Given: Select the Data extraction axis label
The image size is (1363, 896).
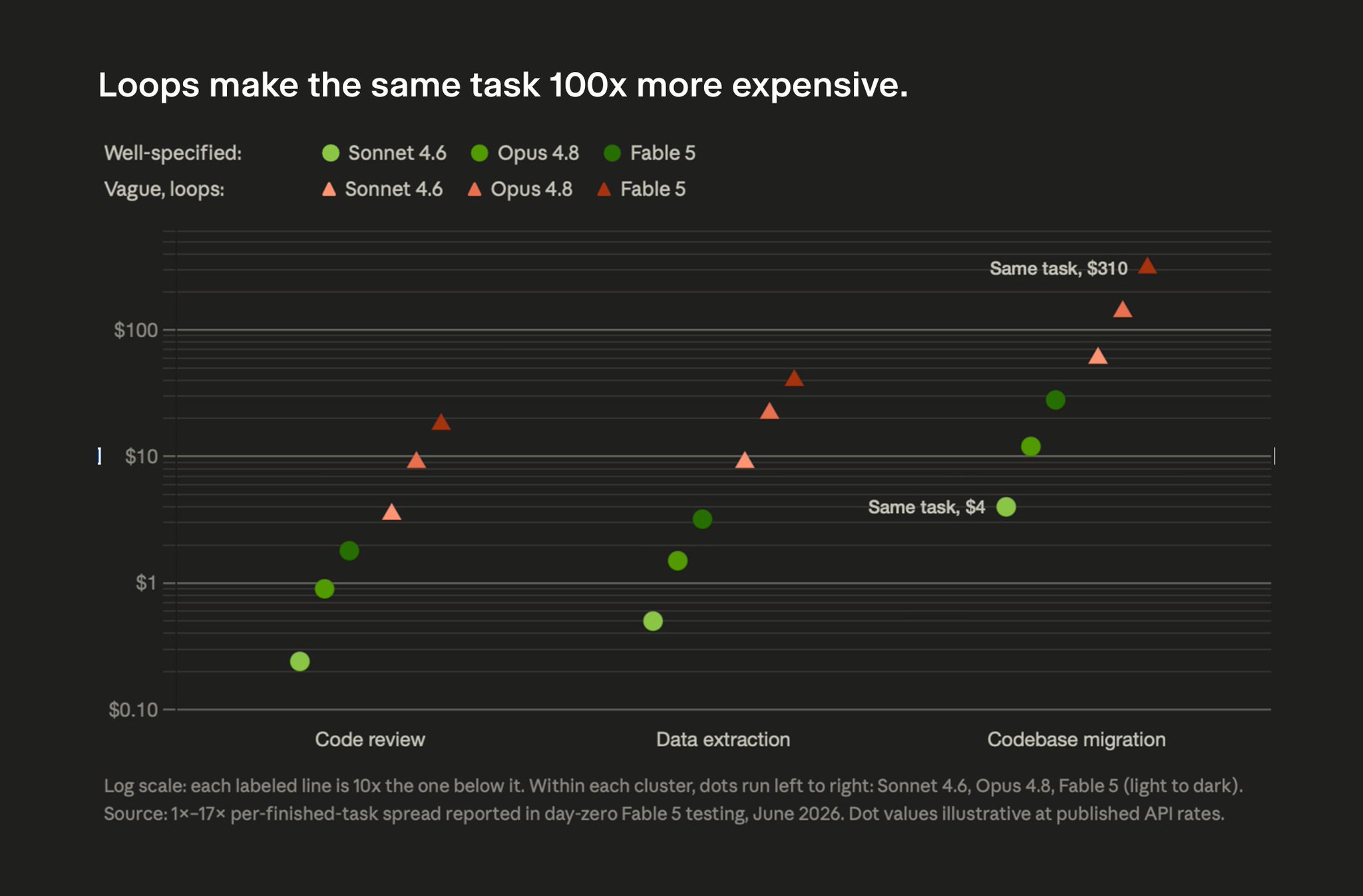Looking at the screenshot, I should tap(723, 740).
